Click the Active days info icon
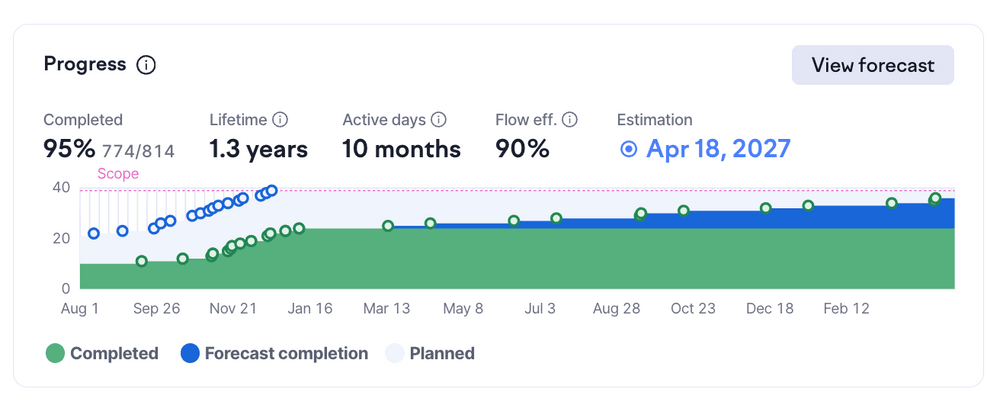The width and height of the screenshot is (1000, 409). [x=438, y=120]
